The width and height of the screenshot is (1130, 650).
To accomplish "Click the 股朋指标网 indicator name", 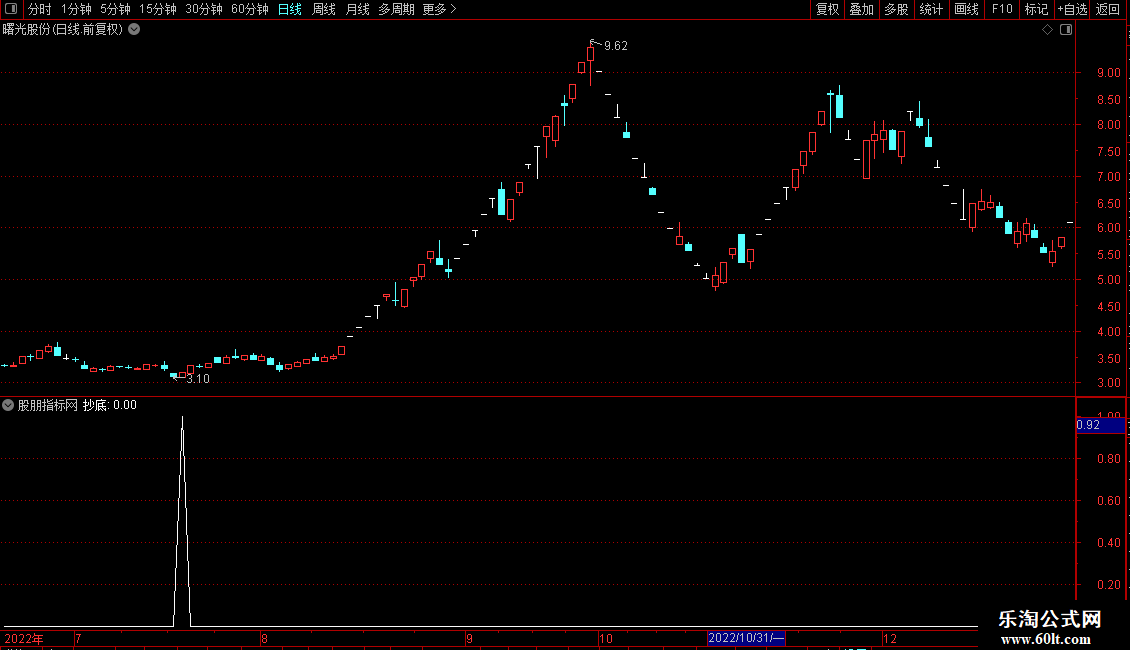I will [48, 405].
